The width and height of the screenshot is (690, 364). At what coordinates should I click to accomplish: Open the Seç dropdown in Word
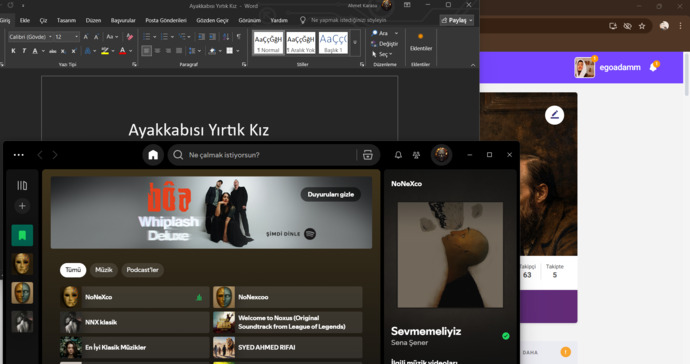[381, 54]
